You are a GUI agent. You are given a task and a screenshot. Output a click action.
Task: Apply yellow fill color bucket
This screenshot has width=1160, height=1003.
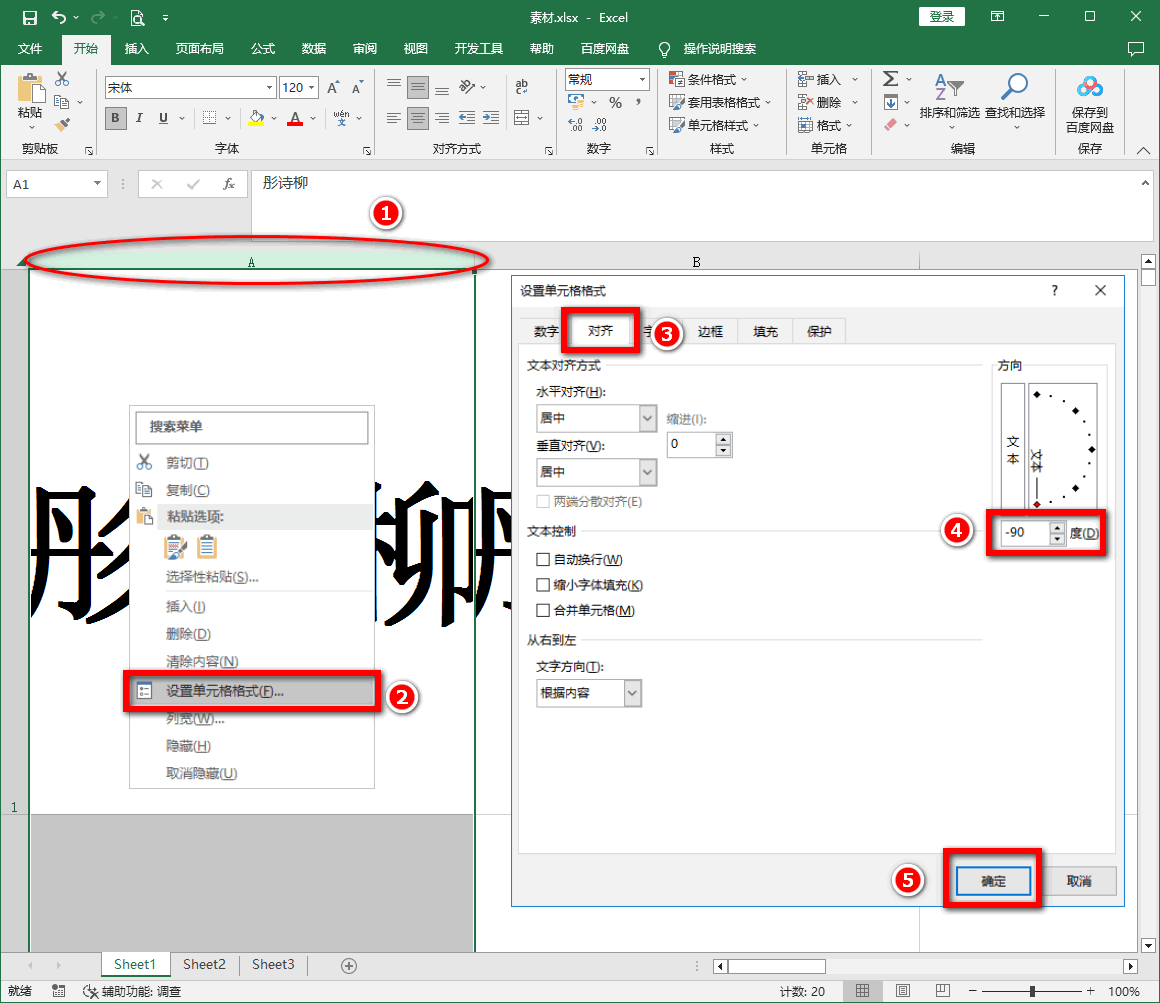(x=256, y=118)
